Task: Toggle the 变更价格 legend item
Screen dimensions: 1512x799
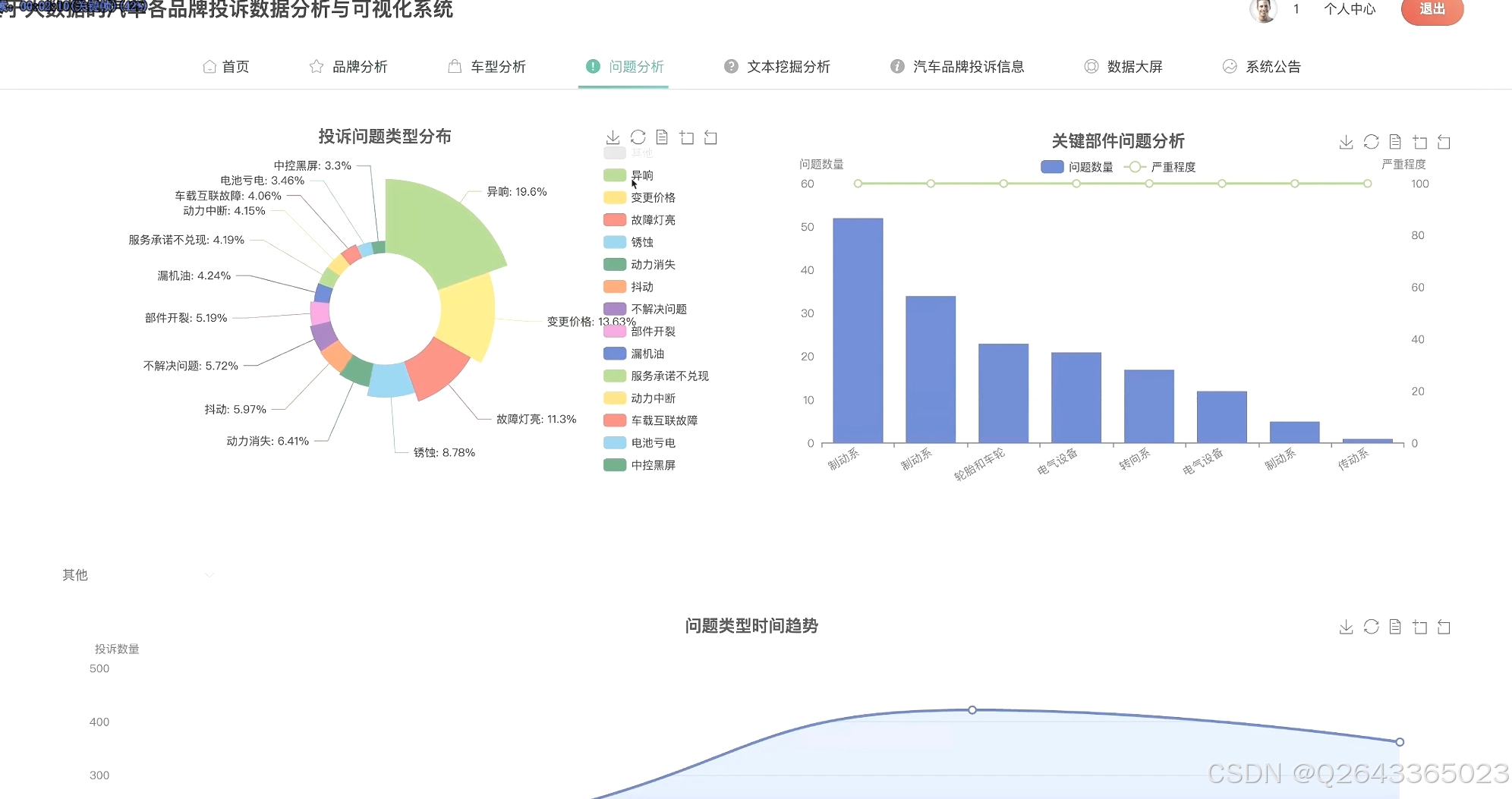Action: 639,197
